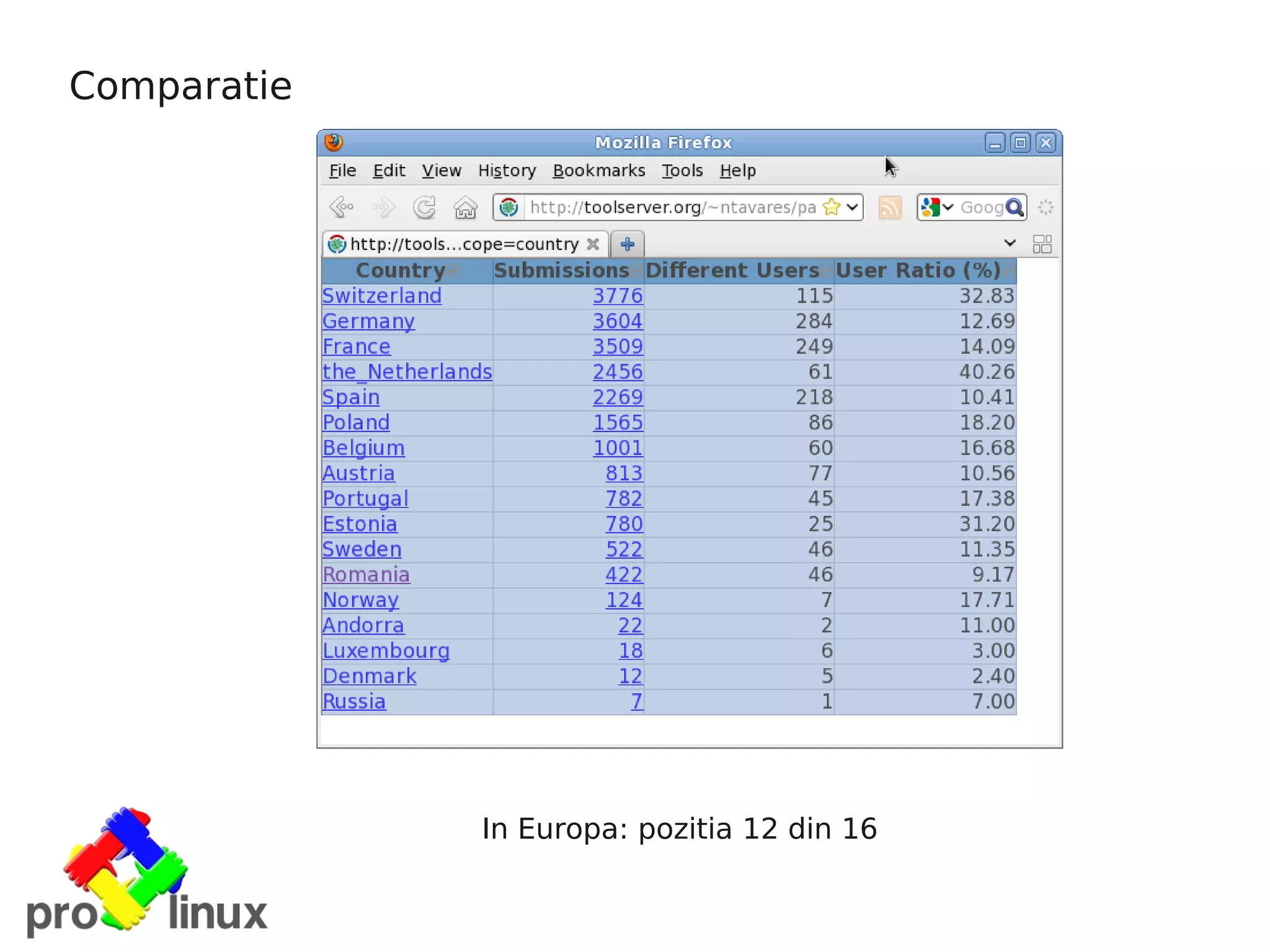Click Spain submissions count 2269
Viewport: 1270px width, 952px height.
(618, 398)
